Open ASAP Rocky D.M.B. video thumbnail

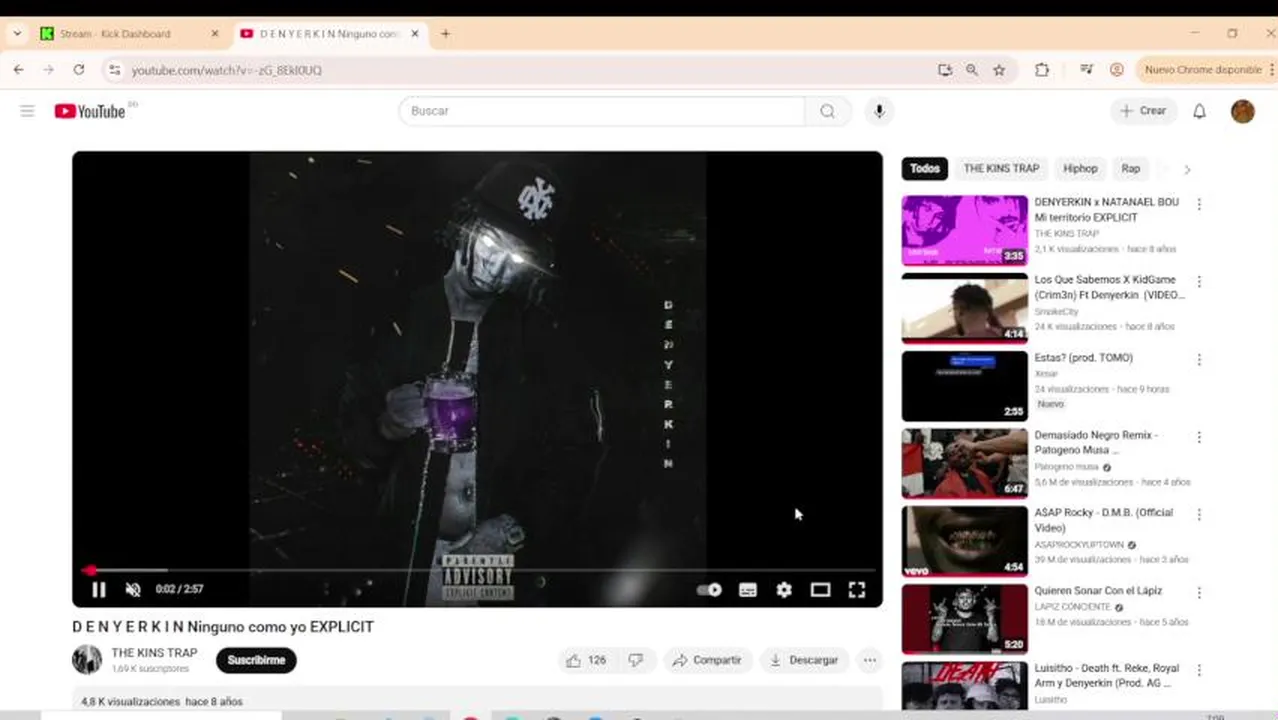click(x=964, y=541)
